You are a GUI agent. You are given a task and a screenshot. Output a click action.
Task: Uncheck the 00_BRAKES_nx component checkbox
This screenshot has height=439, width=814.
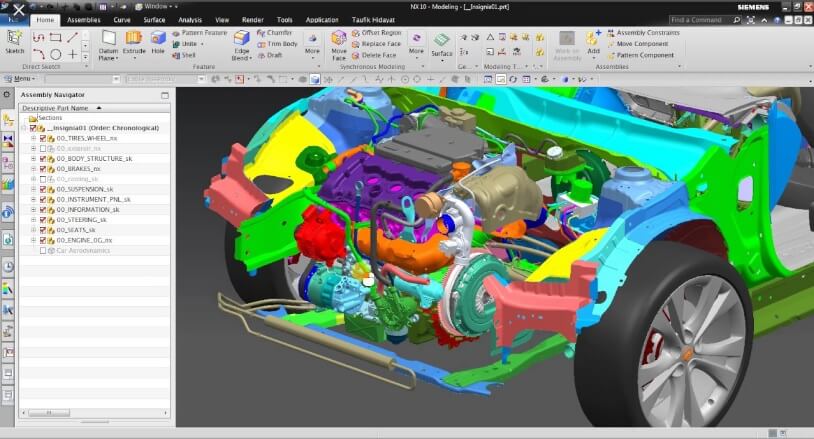pos(43,169)
